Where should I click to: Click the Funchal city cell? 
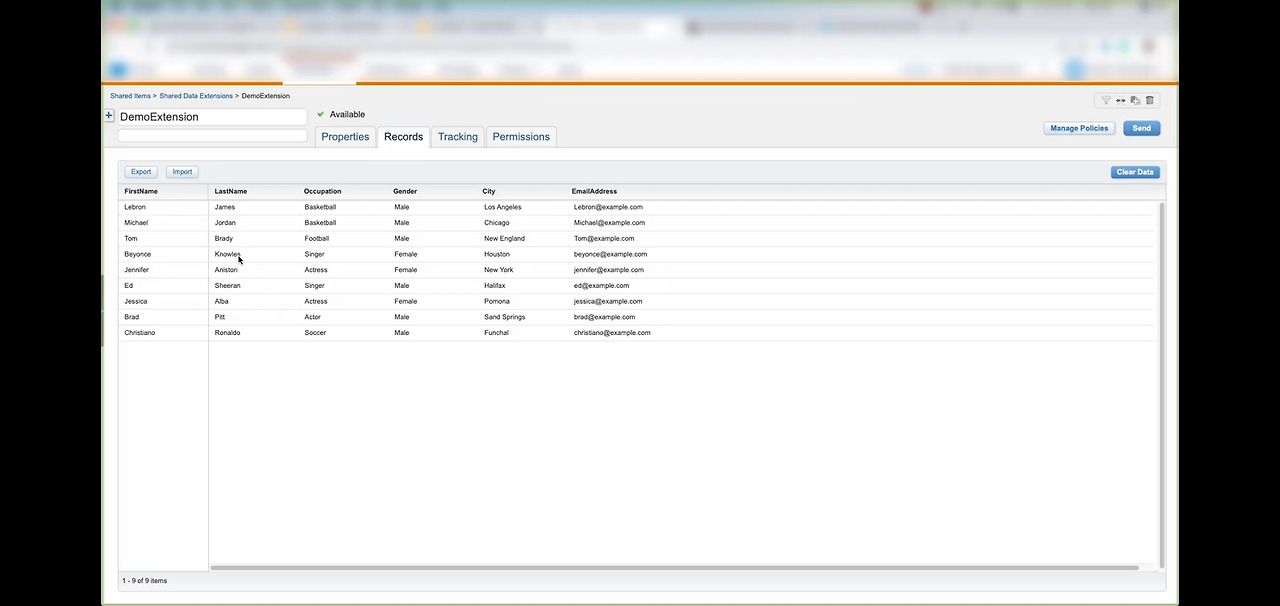coord(496,333)
